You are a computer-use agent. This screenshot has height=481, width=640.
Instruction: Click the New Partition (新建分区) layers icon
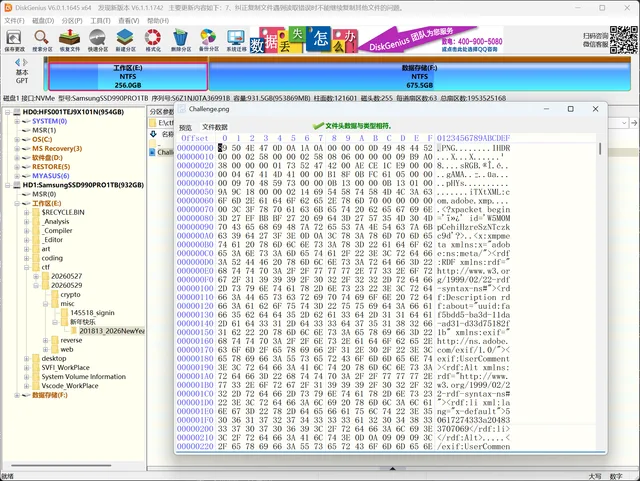[125, 38]
